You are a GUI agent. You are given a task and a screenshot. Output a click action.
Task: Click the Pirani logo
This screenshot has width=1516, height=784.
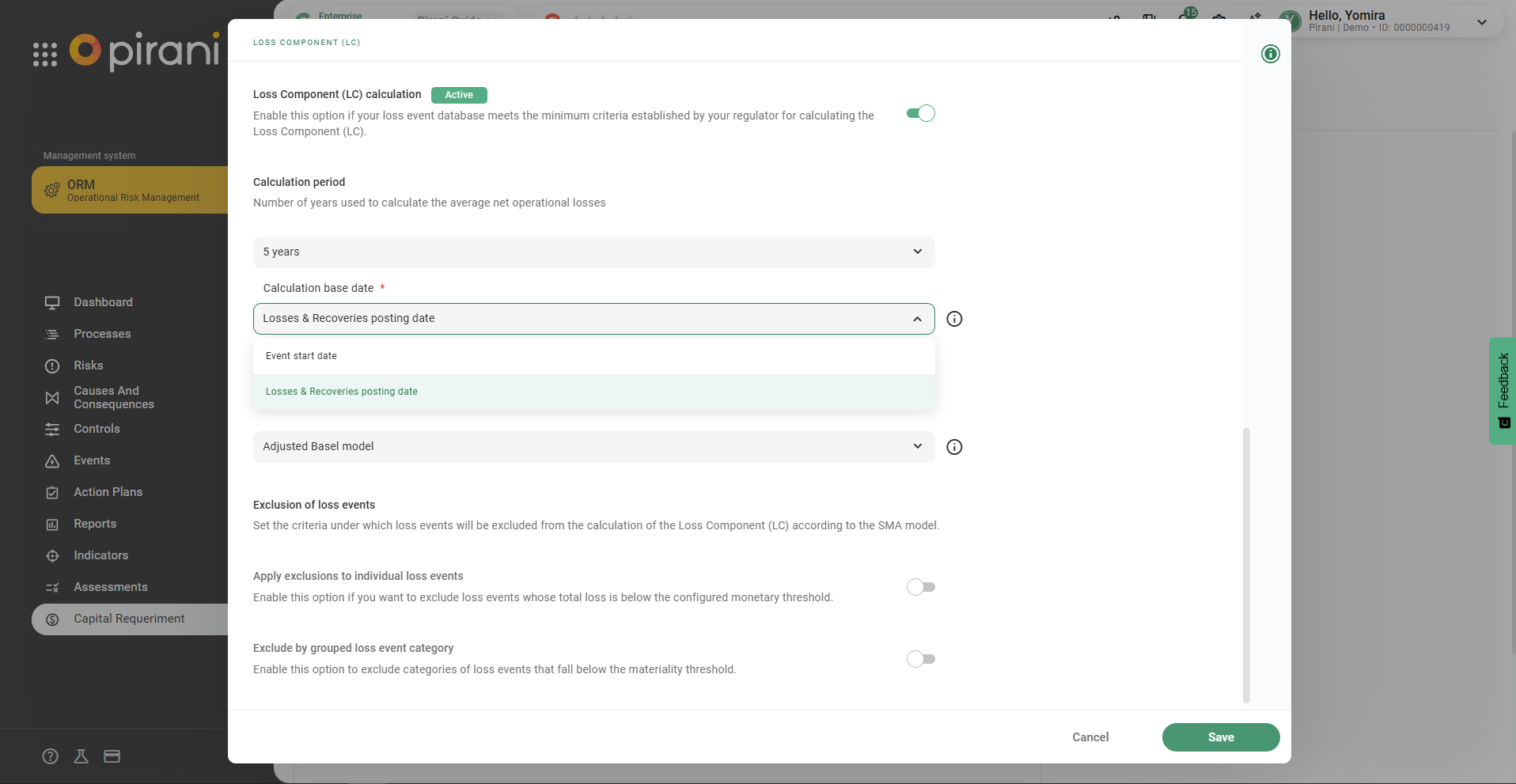[145, 51]
